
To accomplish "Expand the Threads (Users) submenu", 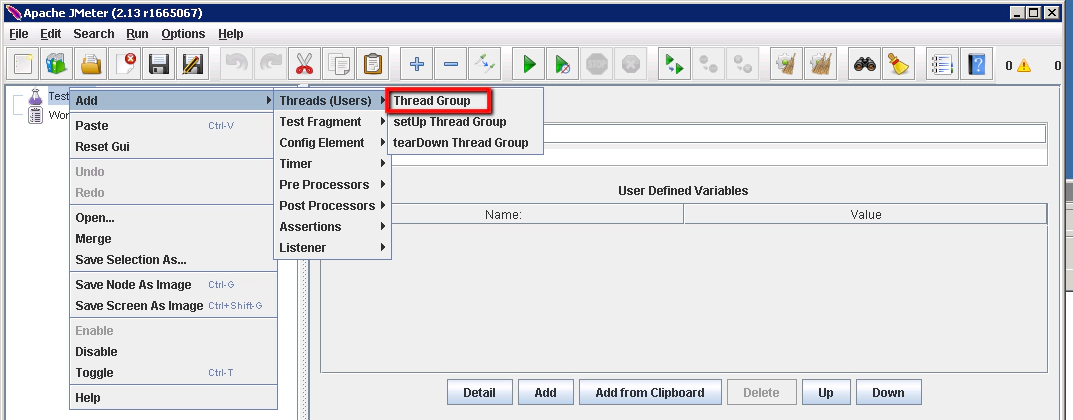I will coord(332,101).
